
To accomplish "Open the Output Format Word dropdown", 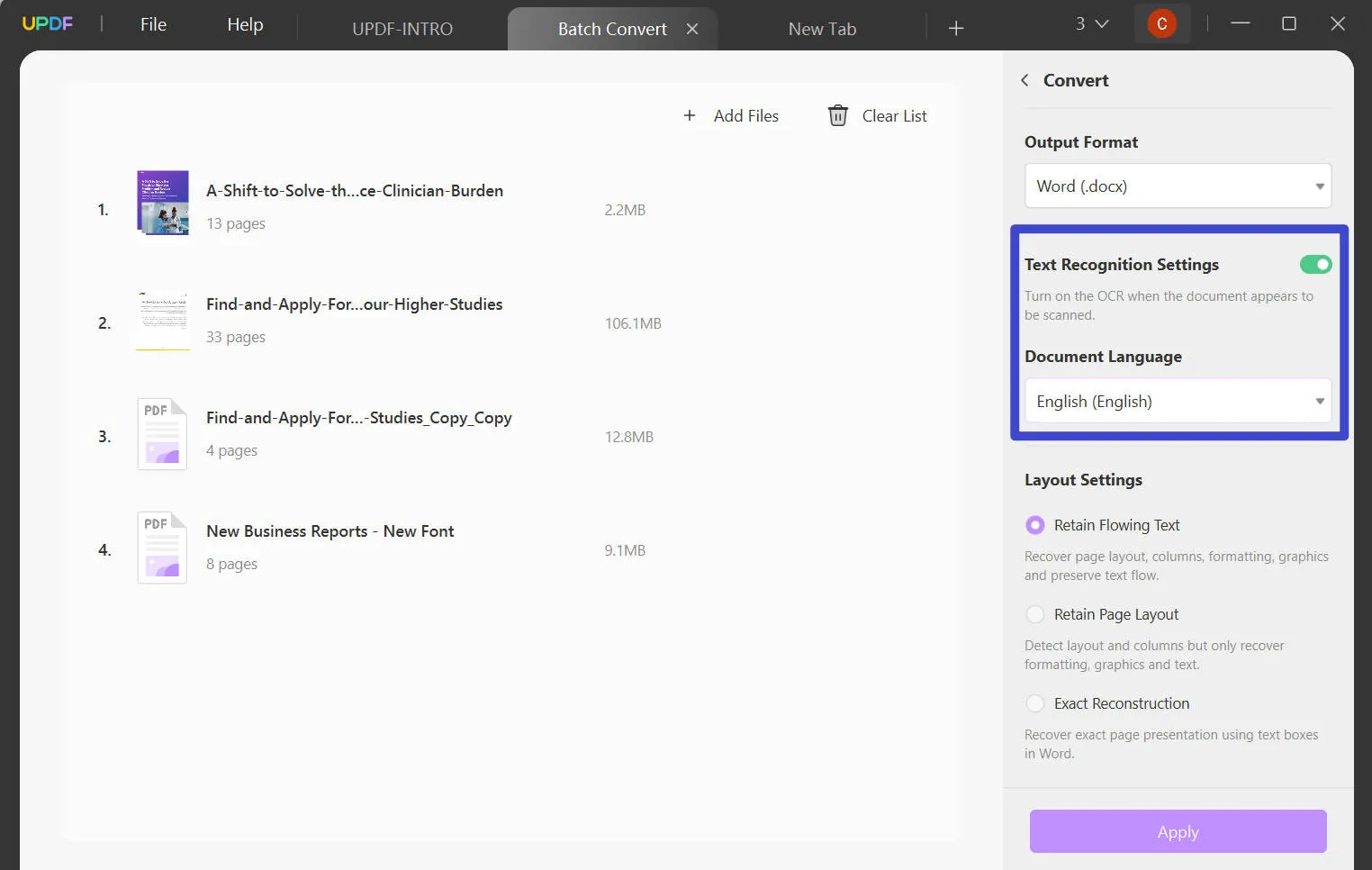I will [x=1178, y=186].
